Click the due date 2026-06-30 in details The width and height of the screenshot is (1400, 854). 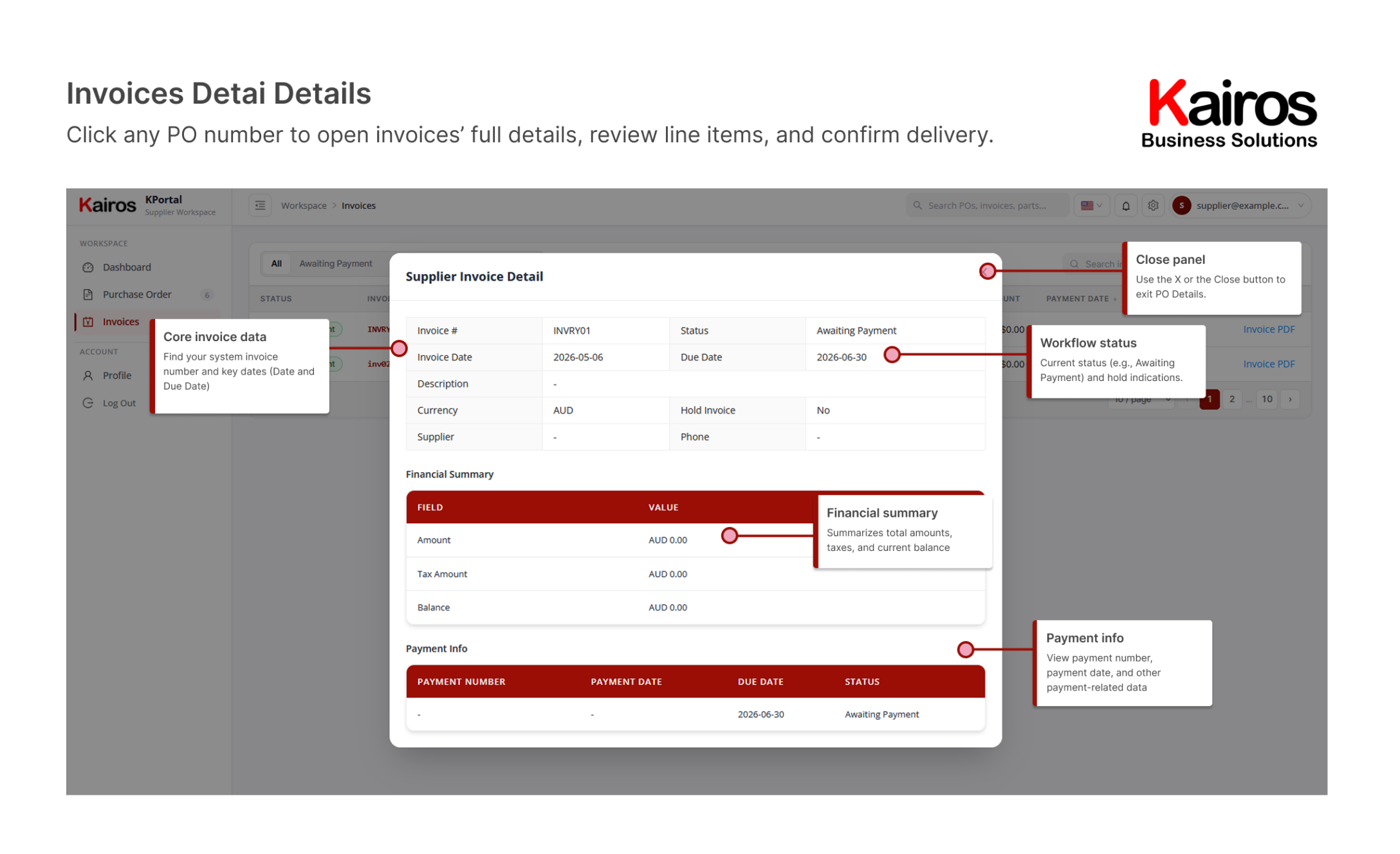click(841, 357)
